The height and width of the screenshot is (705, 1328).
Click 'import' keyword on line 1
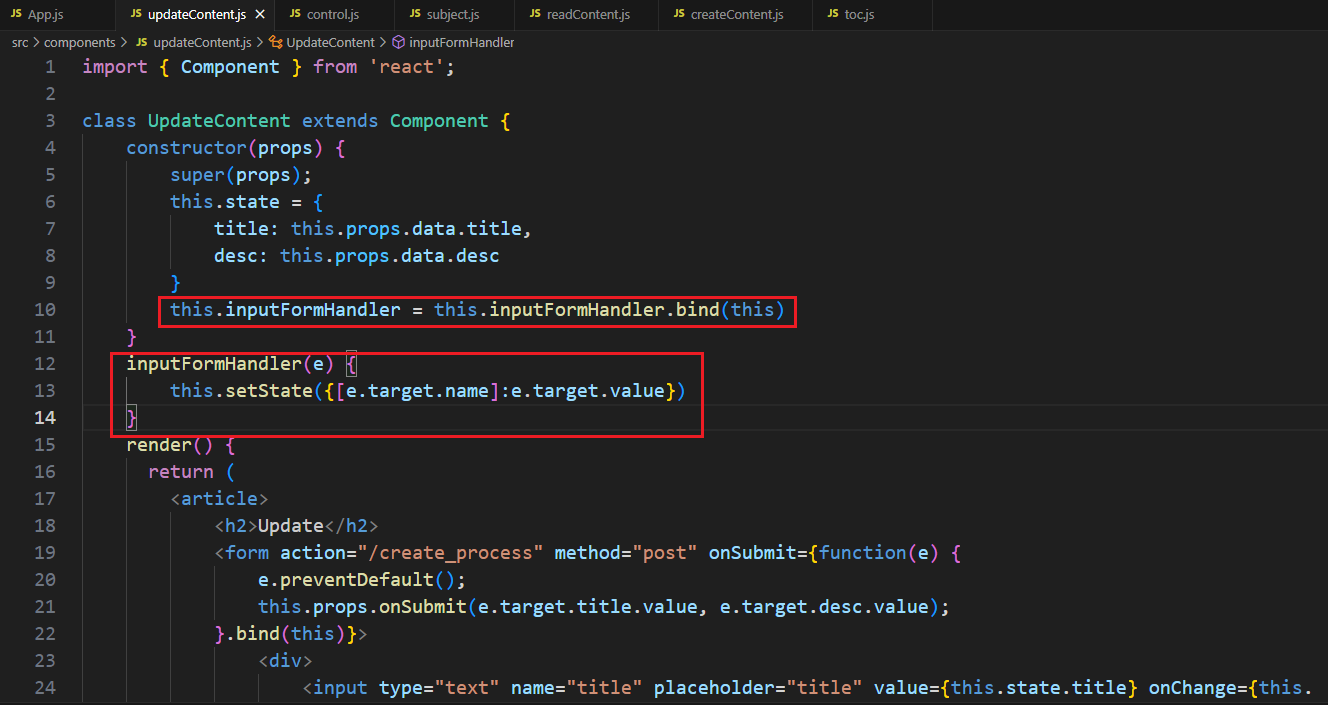(x=115, y=67)
